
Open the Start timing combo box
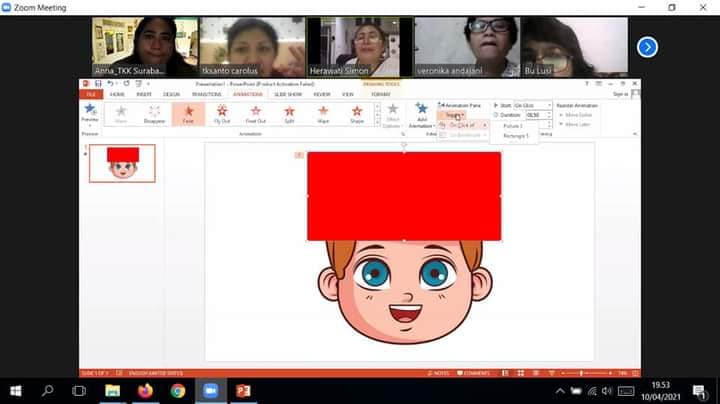coord(533,105)
